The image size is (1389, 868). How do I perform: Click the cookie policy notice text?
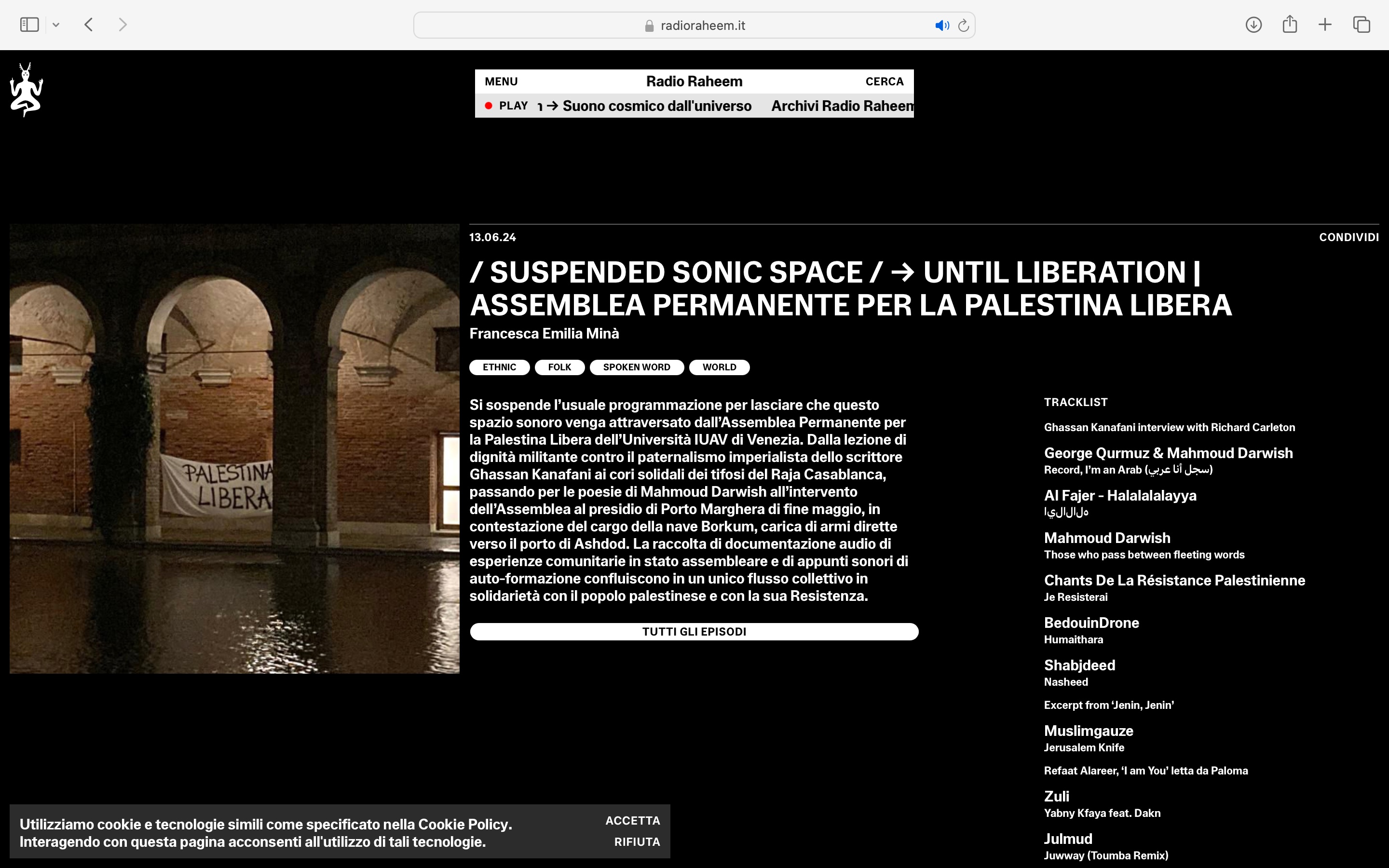266,833
